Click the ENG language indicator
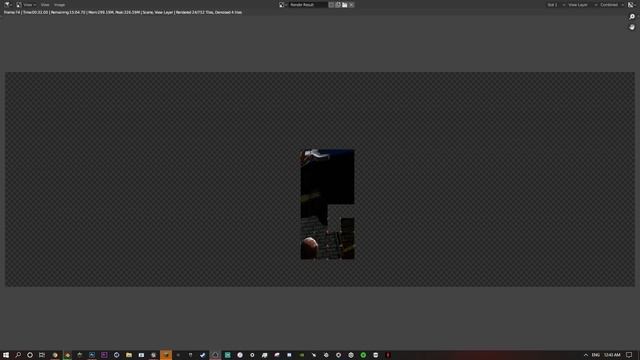This screenshot has width=640, height=360. click(596, 355)
